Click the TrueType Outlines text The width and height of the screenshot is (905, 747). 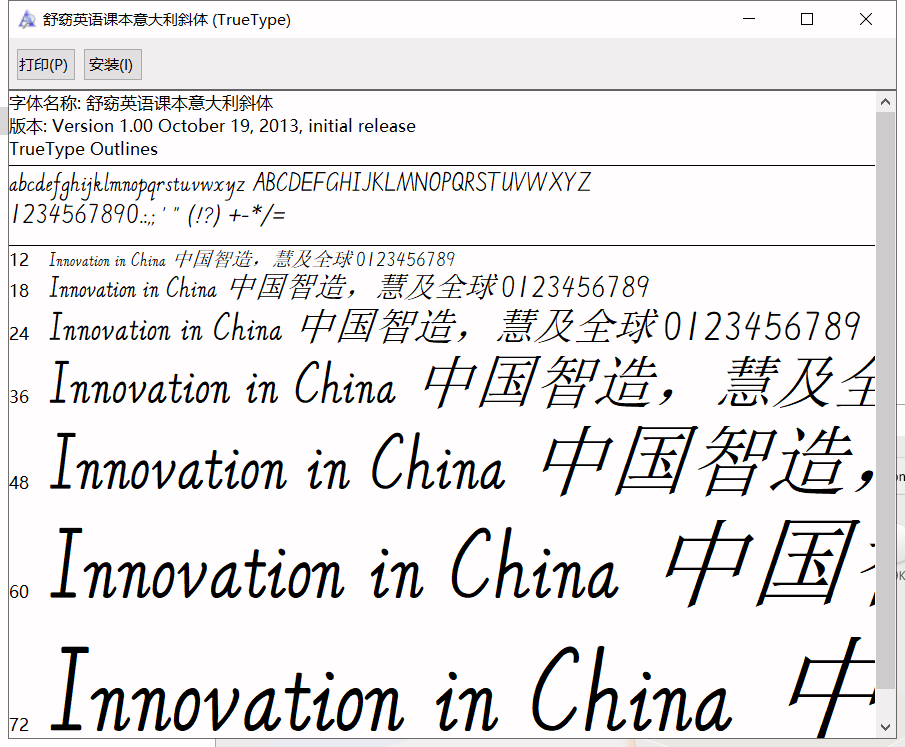[84, 149]
